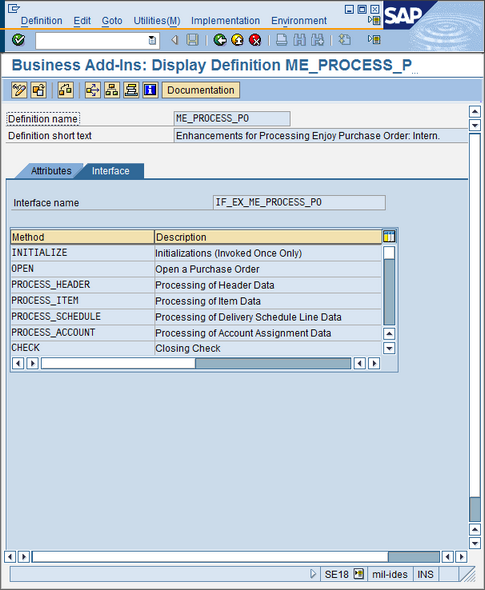485x590 pixels.
Task: Switch to the Attributes tab
Action: tap(51, 171)
